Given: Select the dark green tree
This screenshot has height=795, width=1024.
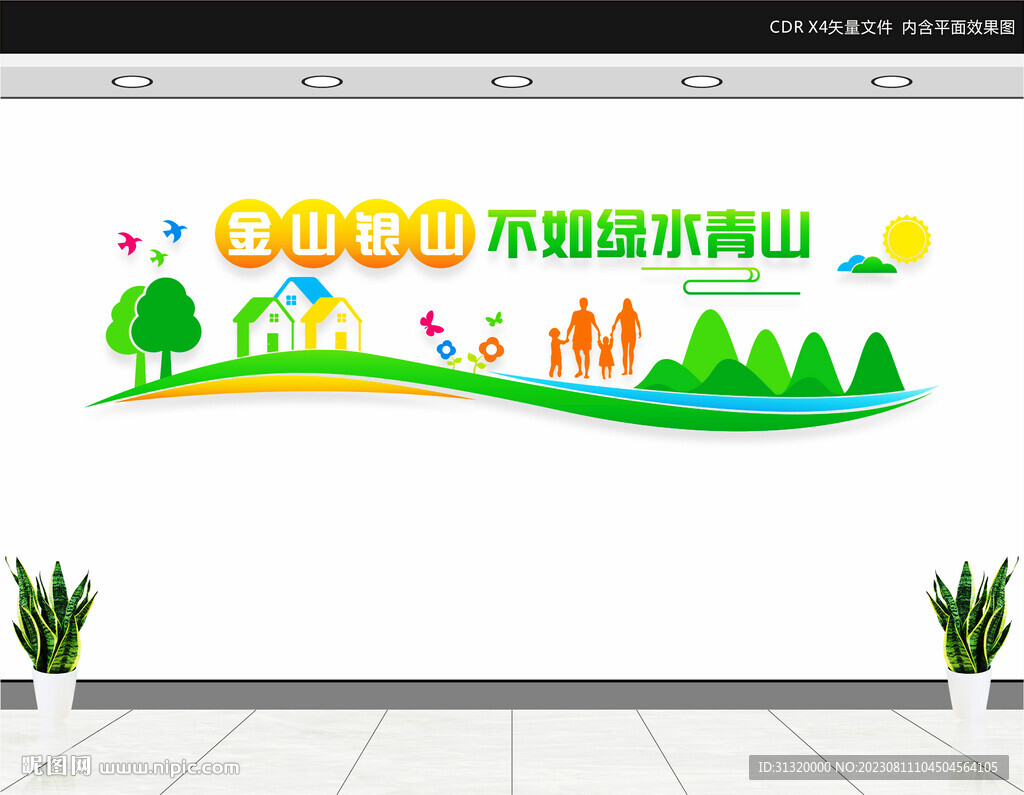Looking at the screenshot, I should pos(166,327).
